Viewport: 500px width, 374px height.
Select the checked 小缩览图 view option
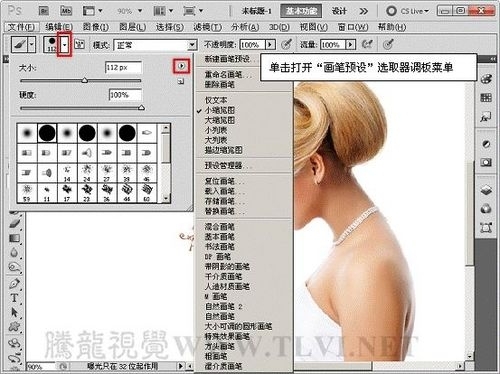[x=220, y=110]
